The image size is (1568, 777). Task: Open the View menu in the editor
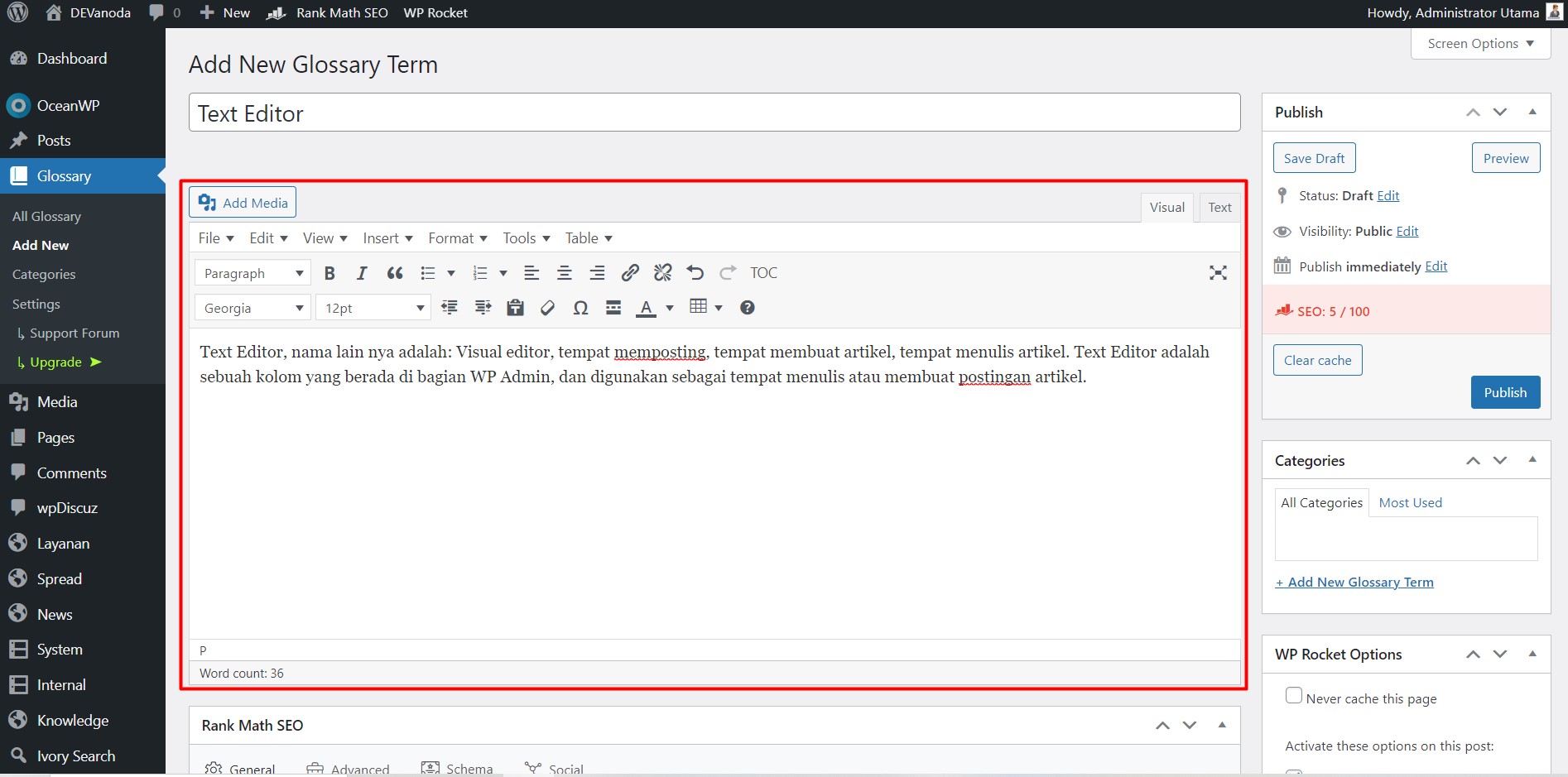[x=325, y=238]
